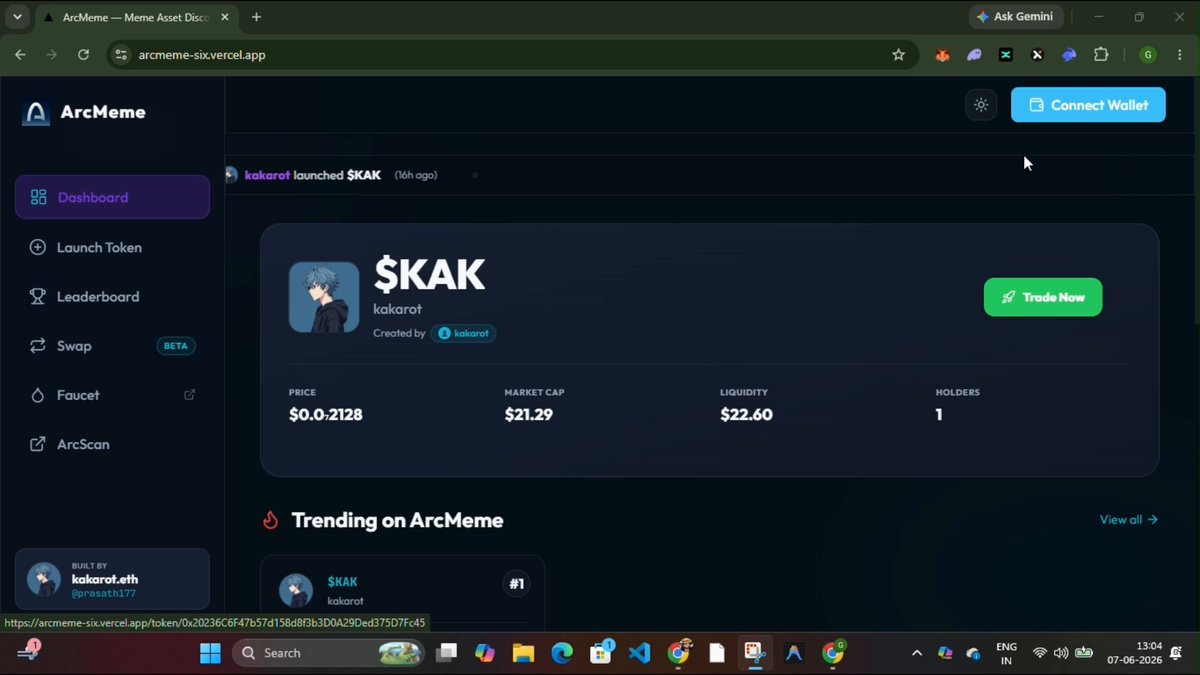Go to Launch Token page

coord(112,247)
